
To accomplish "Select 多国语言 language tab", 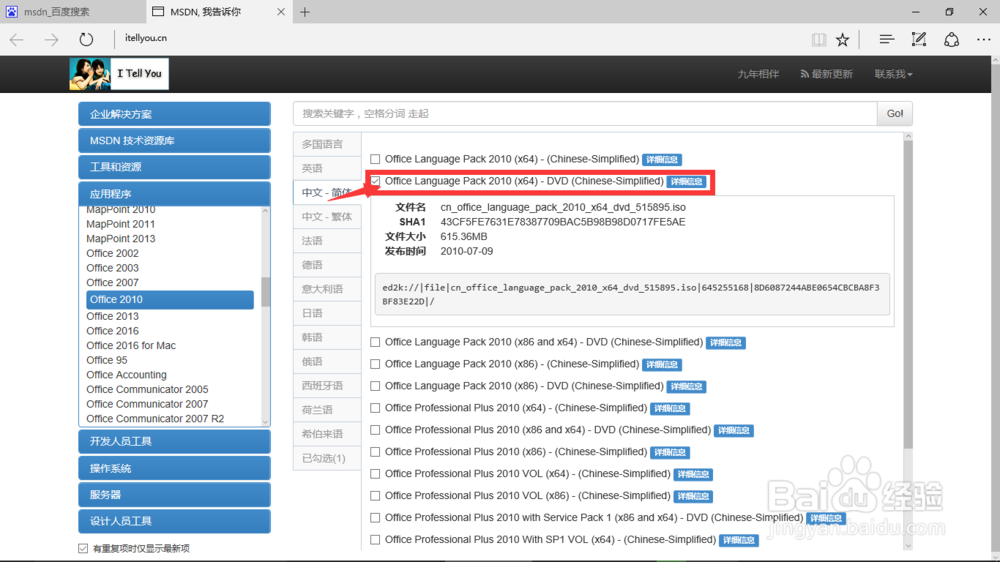I will point(327,144).
